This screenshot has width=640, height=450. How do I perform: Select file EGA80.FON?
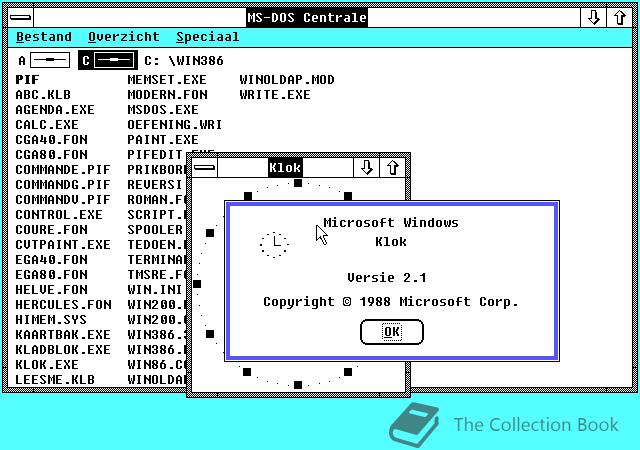tap(51, 275)
